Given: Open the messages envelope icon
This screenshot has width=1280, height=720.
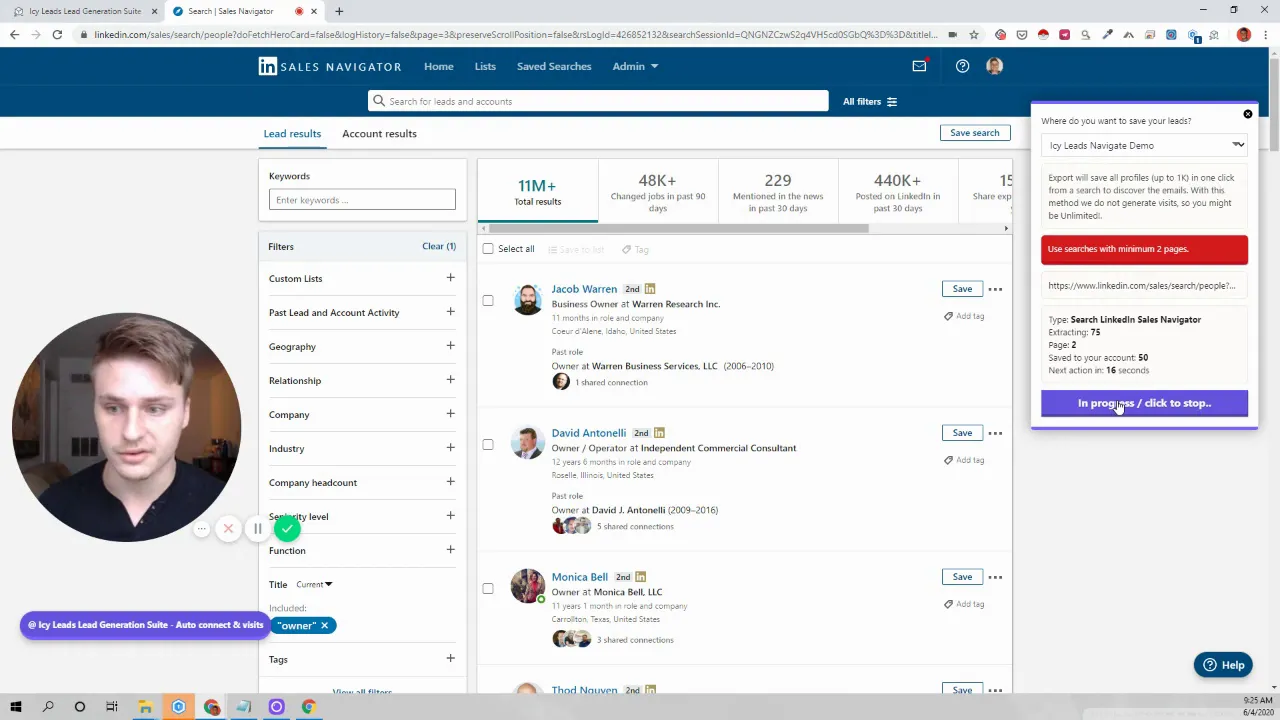Looking at the screenshot, I should tap(919, 66).
